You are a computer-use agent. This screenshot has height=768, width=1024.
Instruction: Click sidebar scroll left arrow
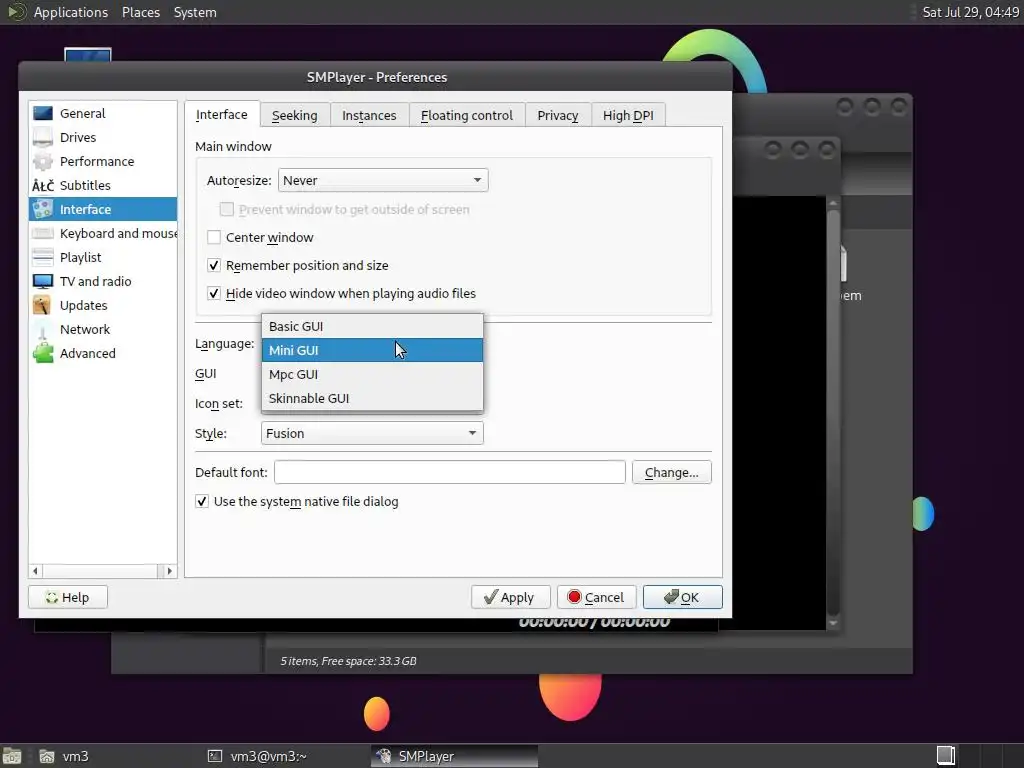35,571
